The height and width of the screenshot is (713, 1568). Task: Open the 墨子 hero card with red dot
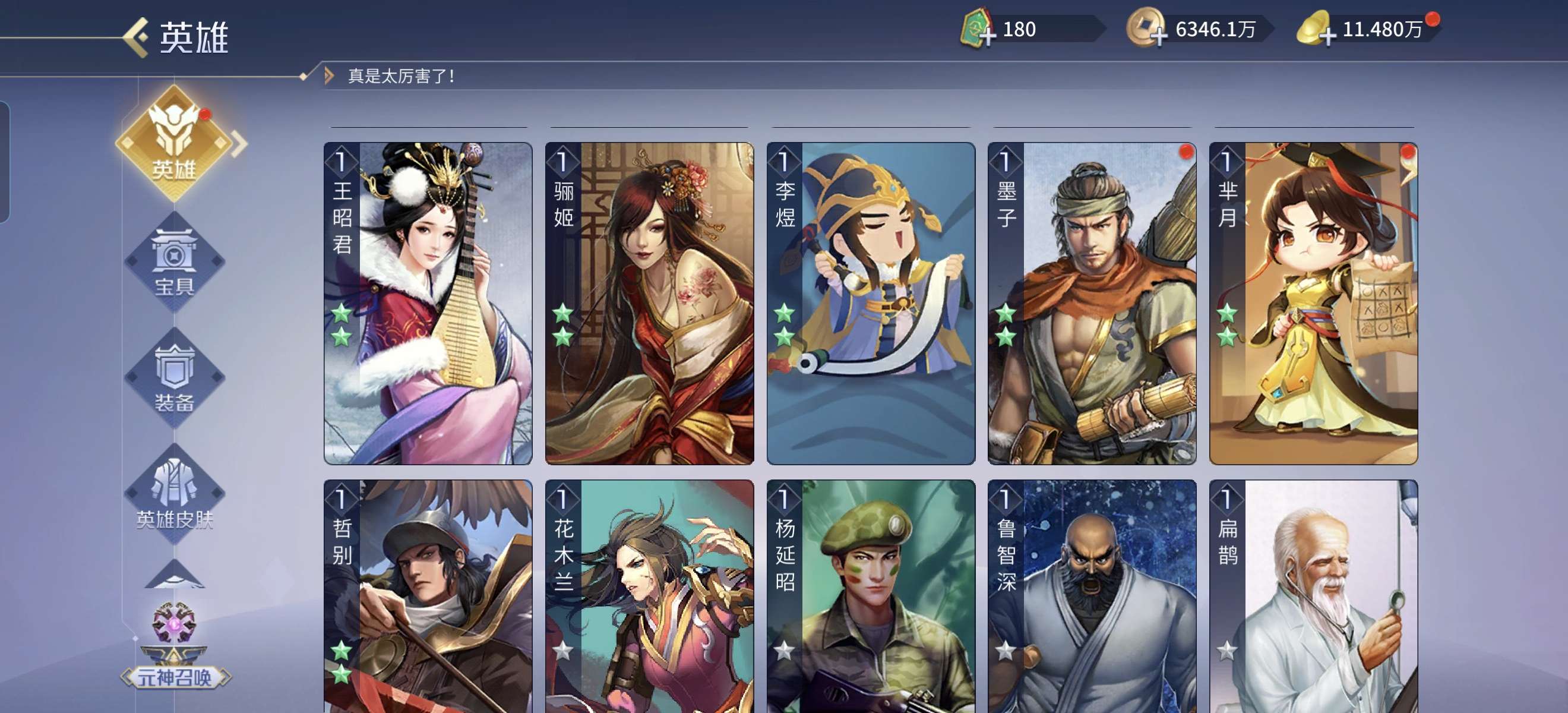(1092, 304)
